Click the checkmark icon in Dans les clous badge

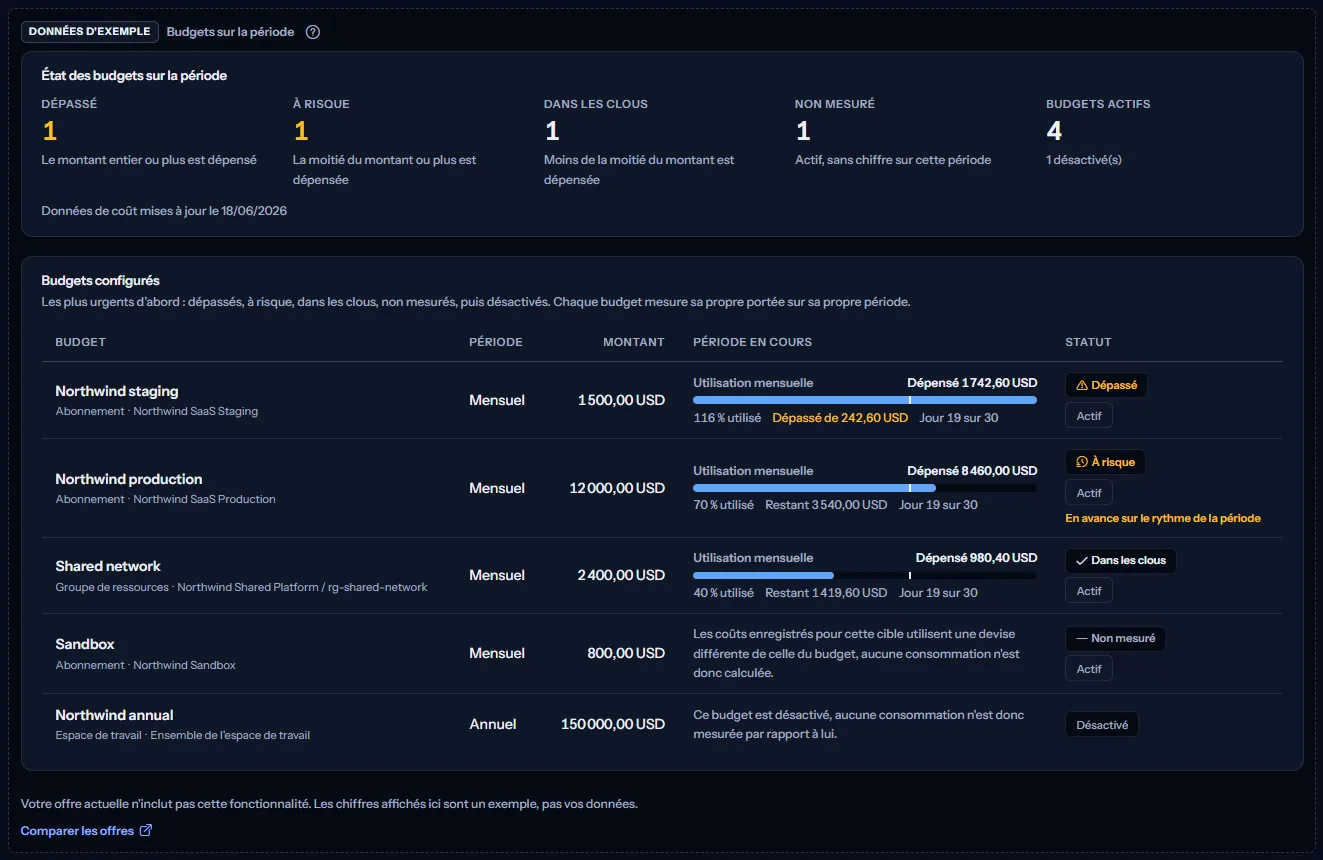click(1081, 561)
